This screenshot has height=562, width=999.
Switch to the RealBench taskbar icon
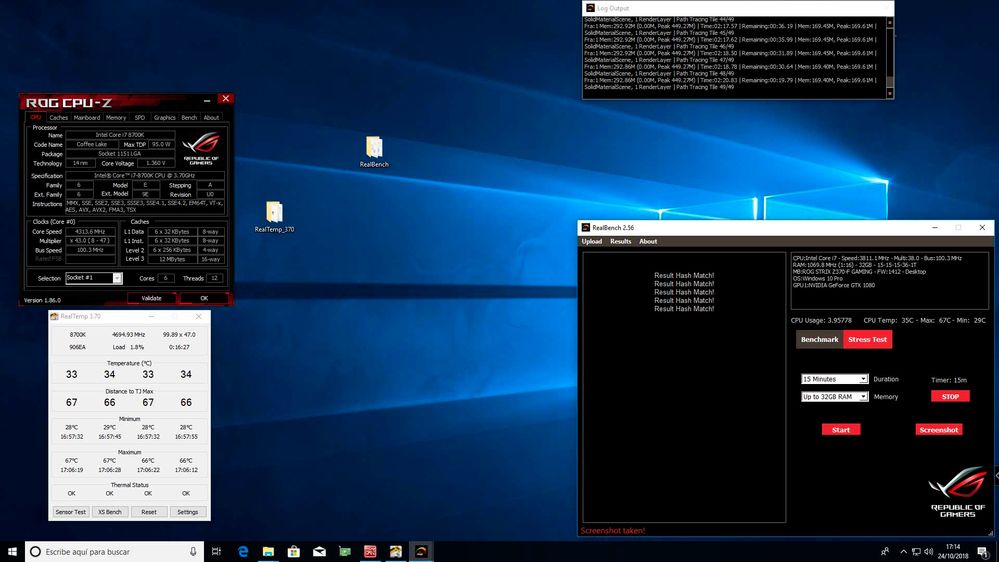(421, 551)
